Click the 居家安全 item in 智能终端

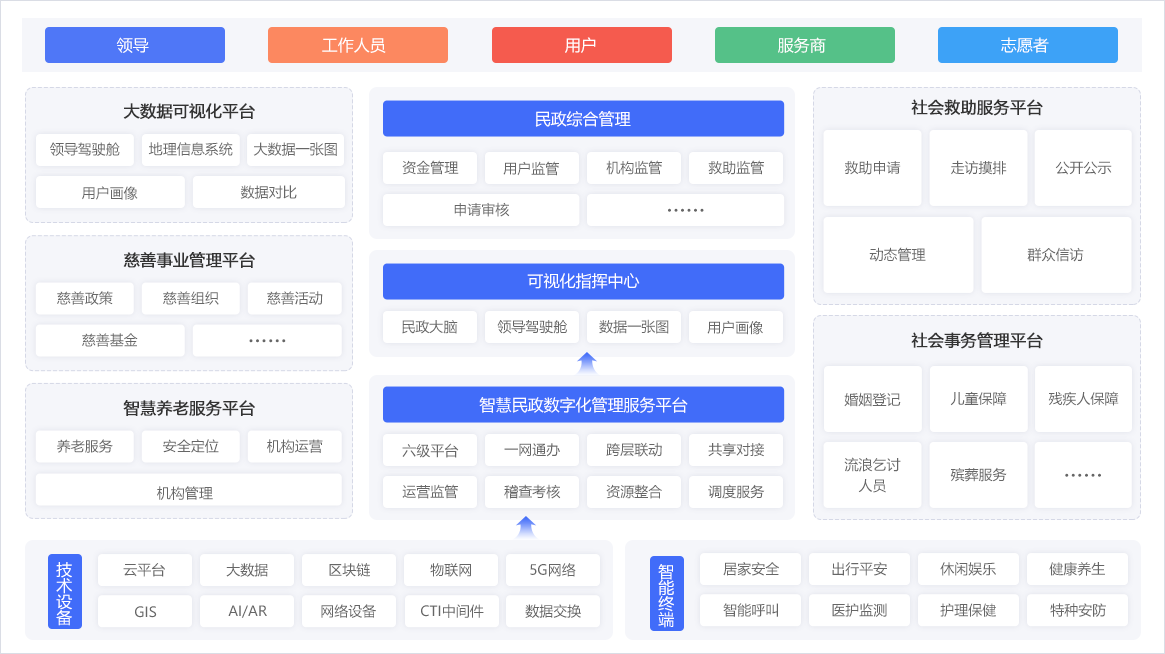[x=750, y=569]
